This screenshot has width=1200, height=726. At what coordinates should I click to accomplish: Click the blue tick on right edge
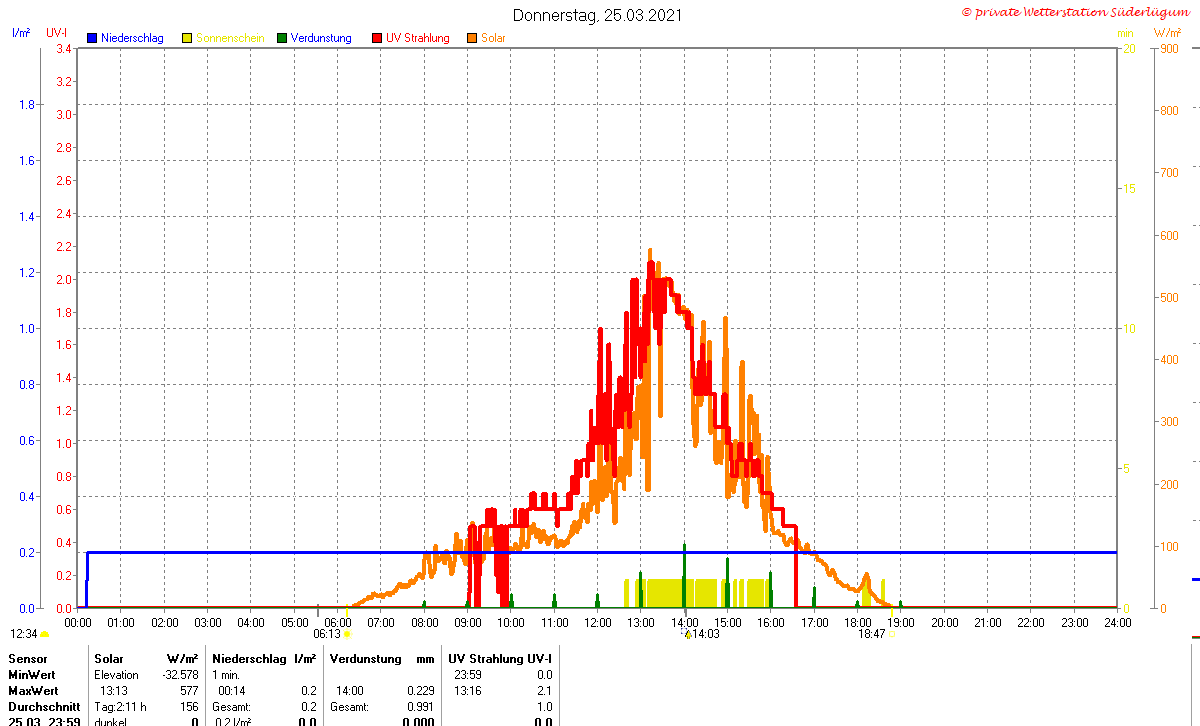click(x=1195, y=579)
